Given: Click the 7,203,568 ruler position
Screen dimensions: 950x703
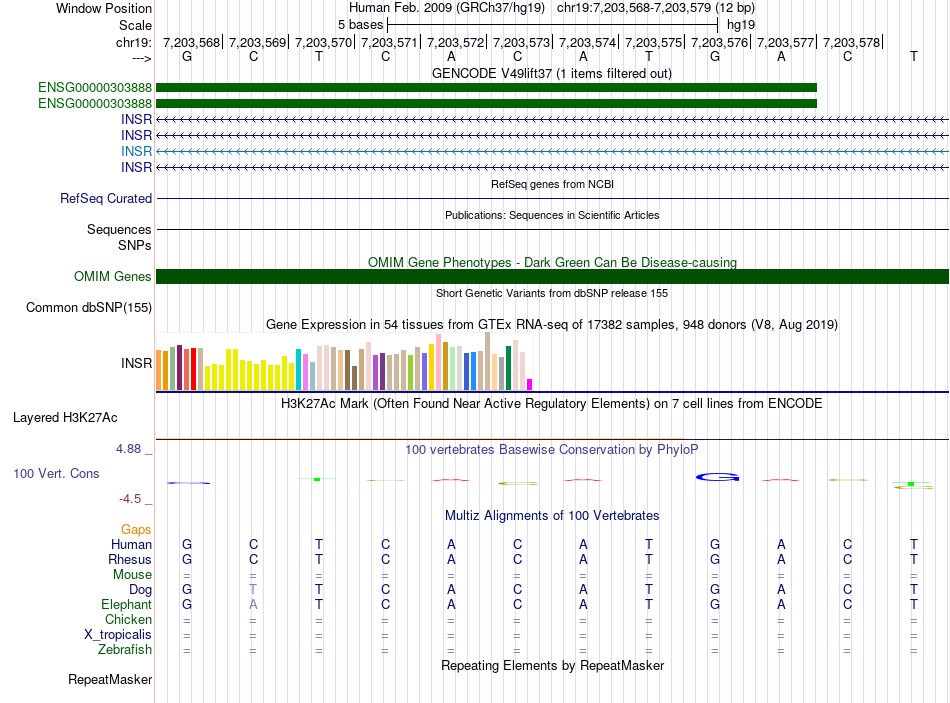Looking at the screenshot, I should pos(191,42).
